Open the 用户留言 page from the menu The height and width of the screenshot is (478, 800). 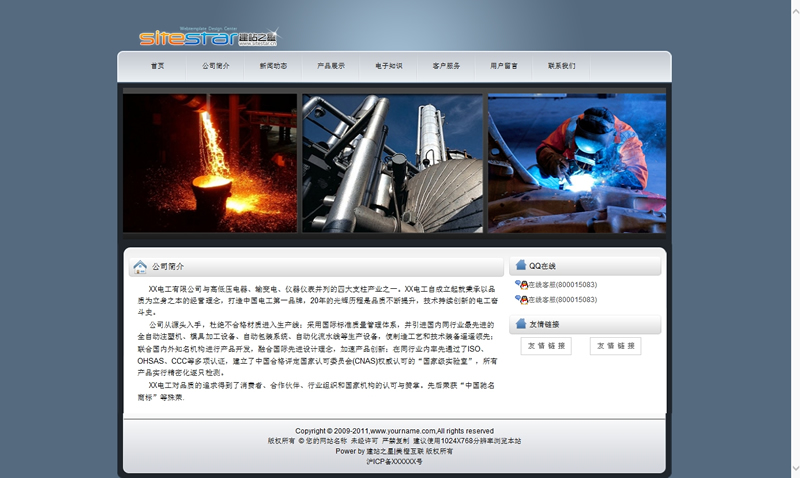tap(504, 66)
